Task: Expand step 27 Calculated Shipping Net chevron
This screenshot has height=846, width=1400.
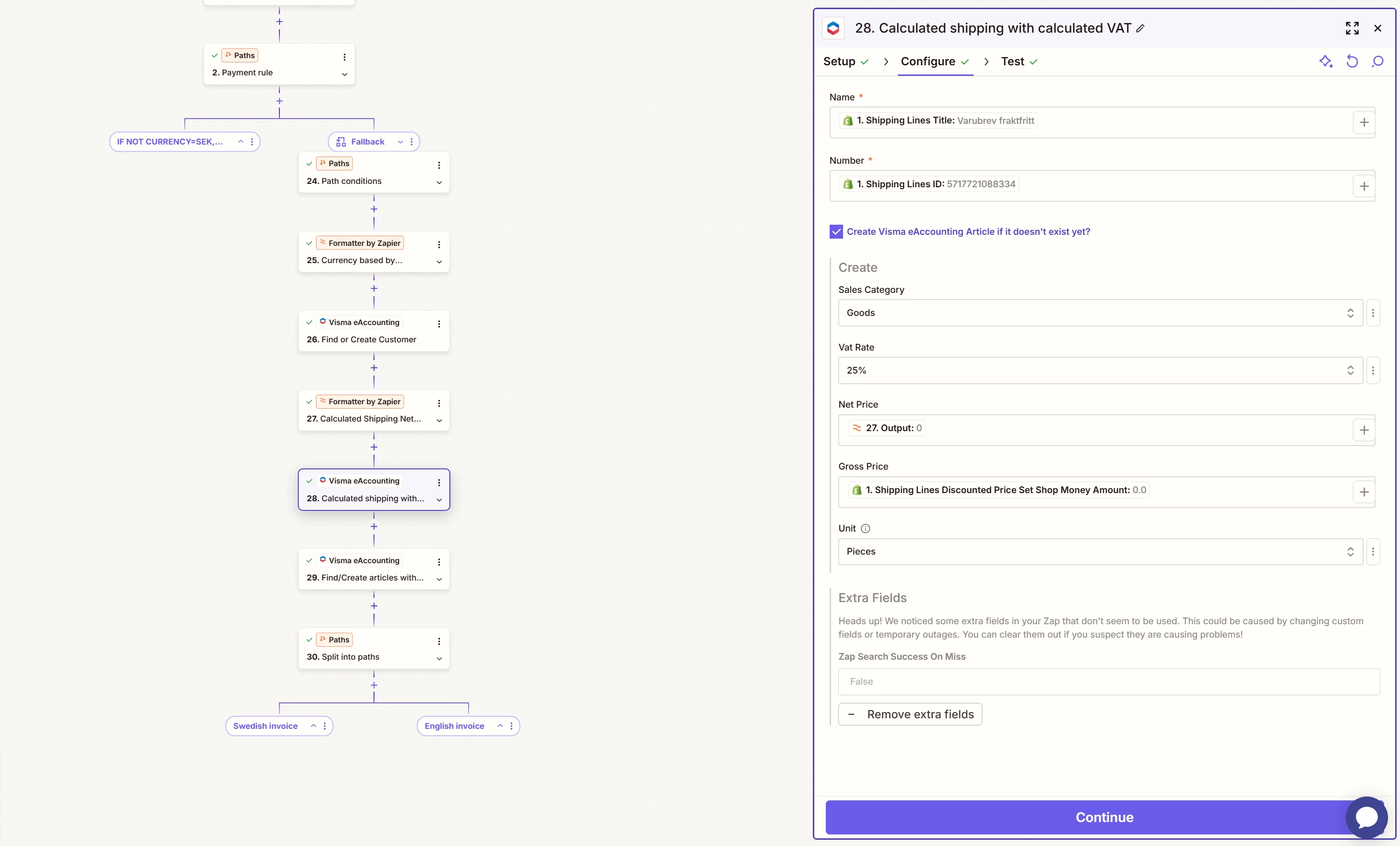Action: coord(439,421)
